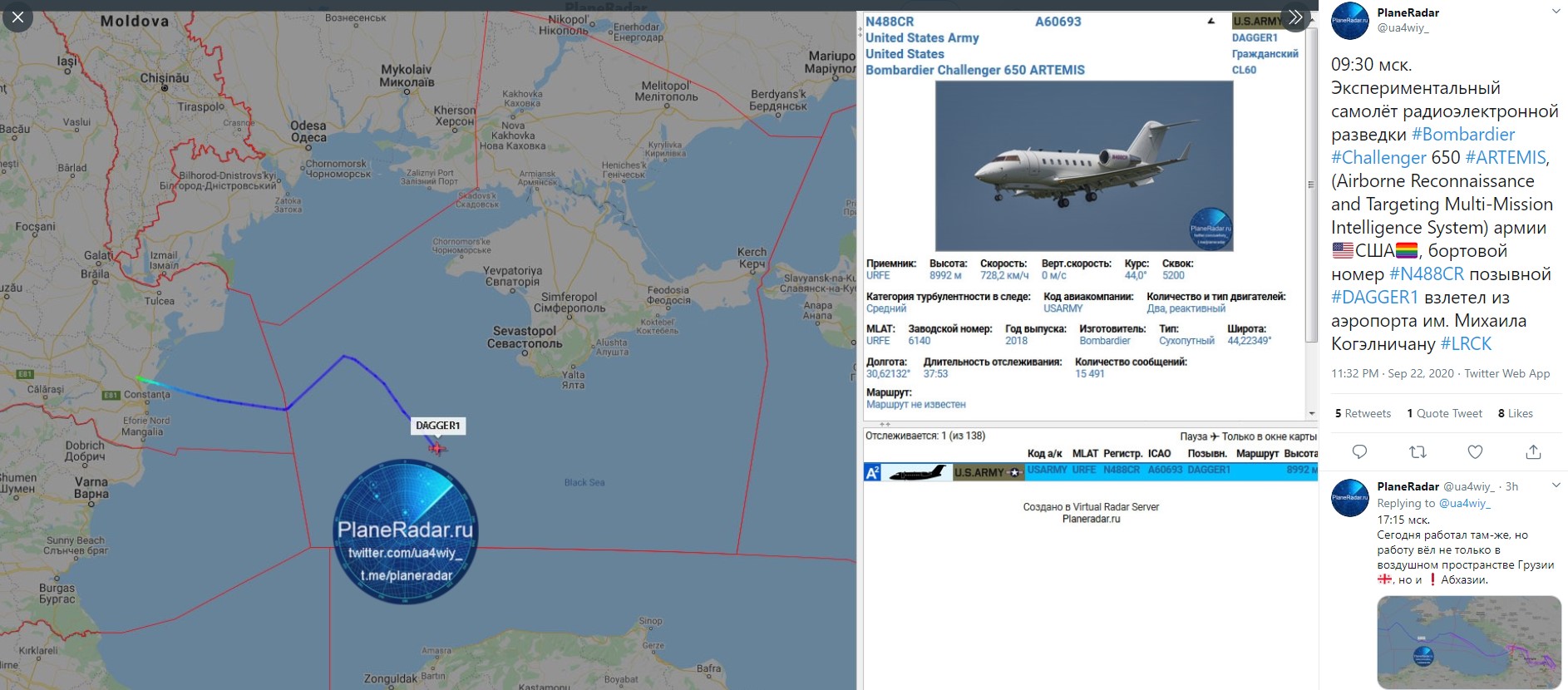The image size is (1568, 690).
Task: Click the tracking duration value 37:53
Action: click(935, 374)
